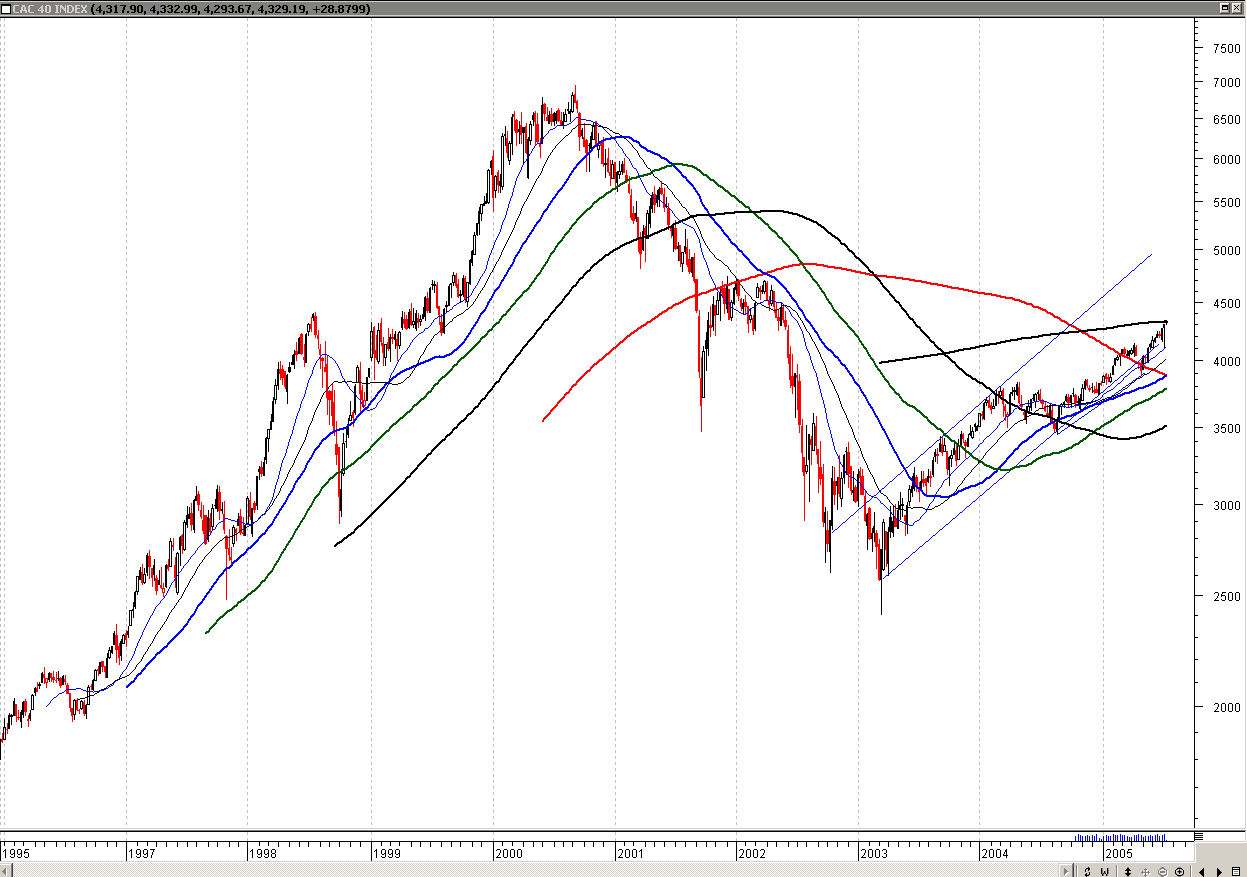Activate the vertical fit tool

[1128, 871]
